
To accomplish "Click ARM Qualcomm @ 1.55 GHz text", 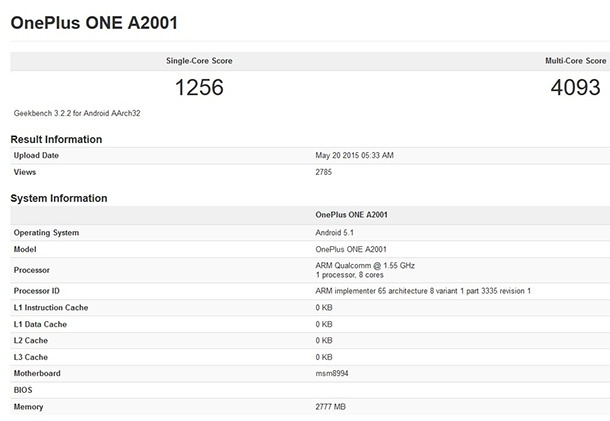I will 365,265.
